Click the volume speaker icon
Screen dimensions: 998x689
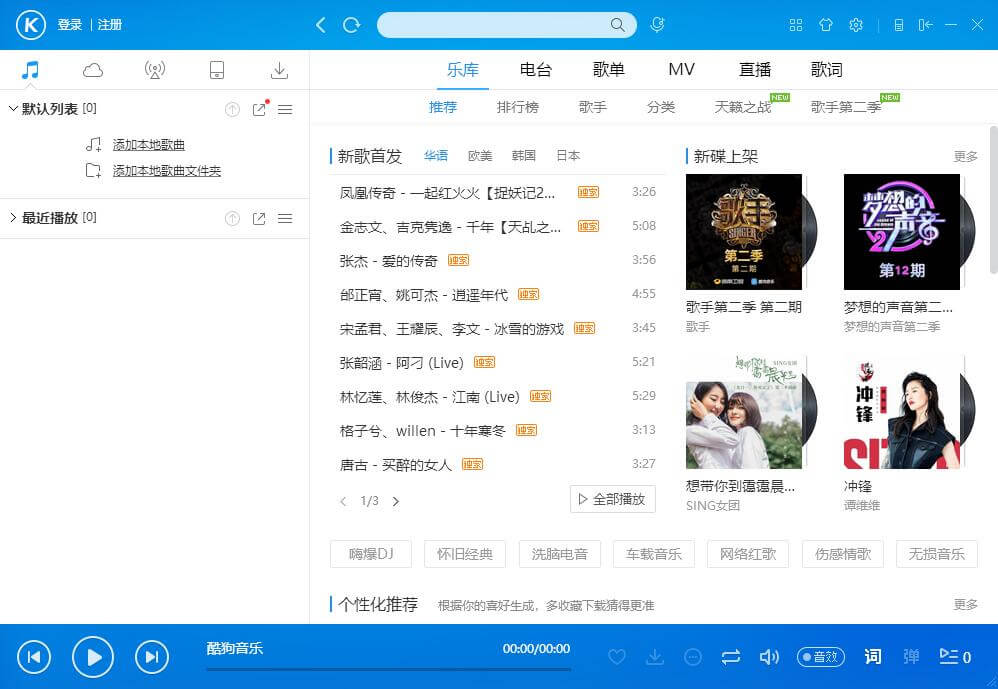click(769, 657)
